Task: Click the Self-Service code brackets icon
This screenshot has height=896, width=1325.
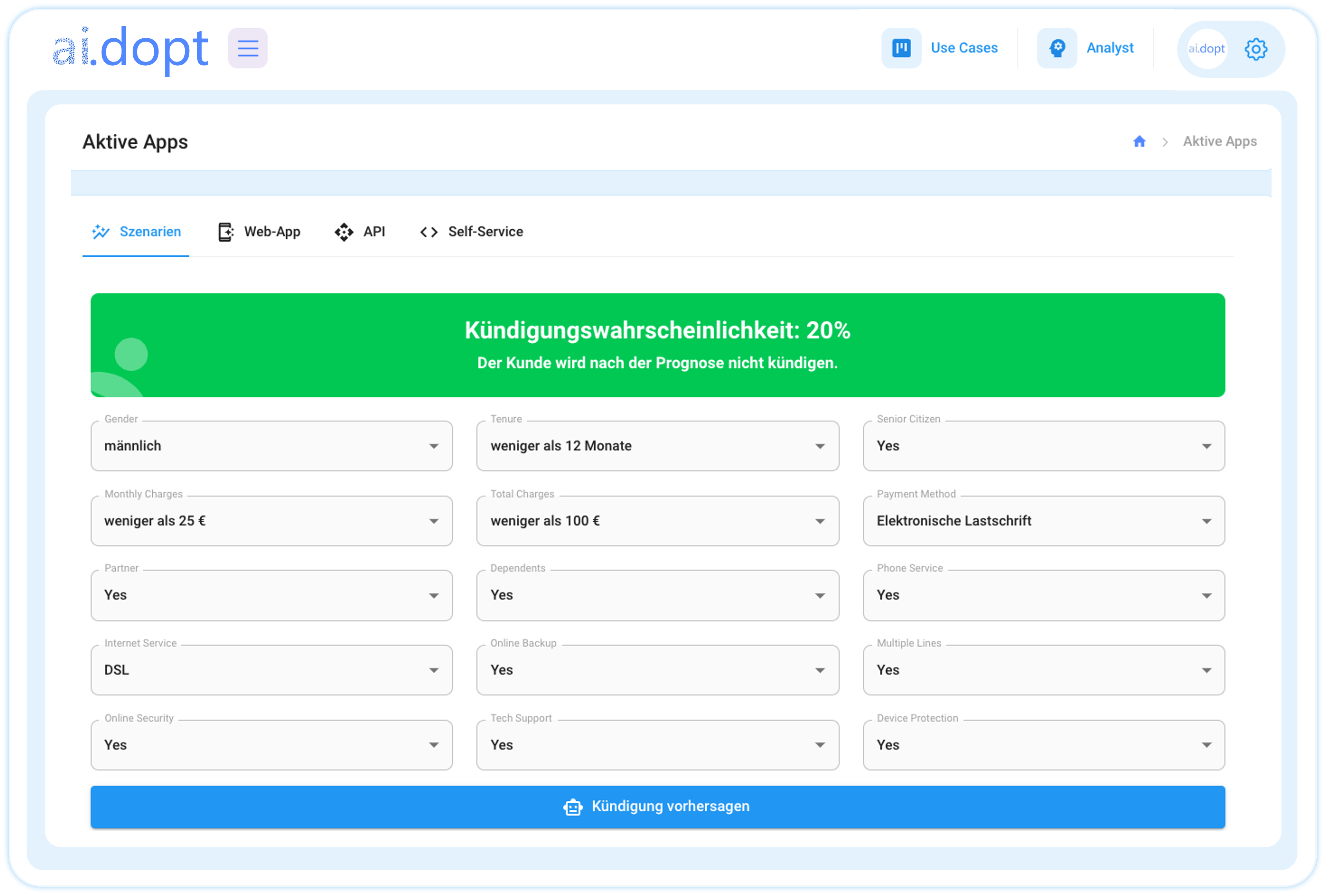Action: (x=429, y=232)
